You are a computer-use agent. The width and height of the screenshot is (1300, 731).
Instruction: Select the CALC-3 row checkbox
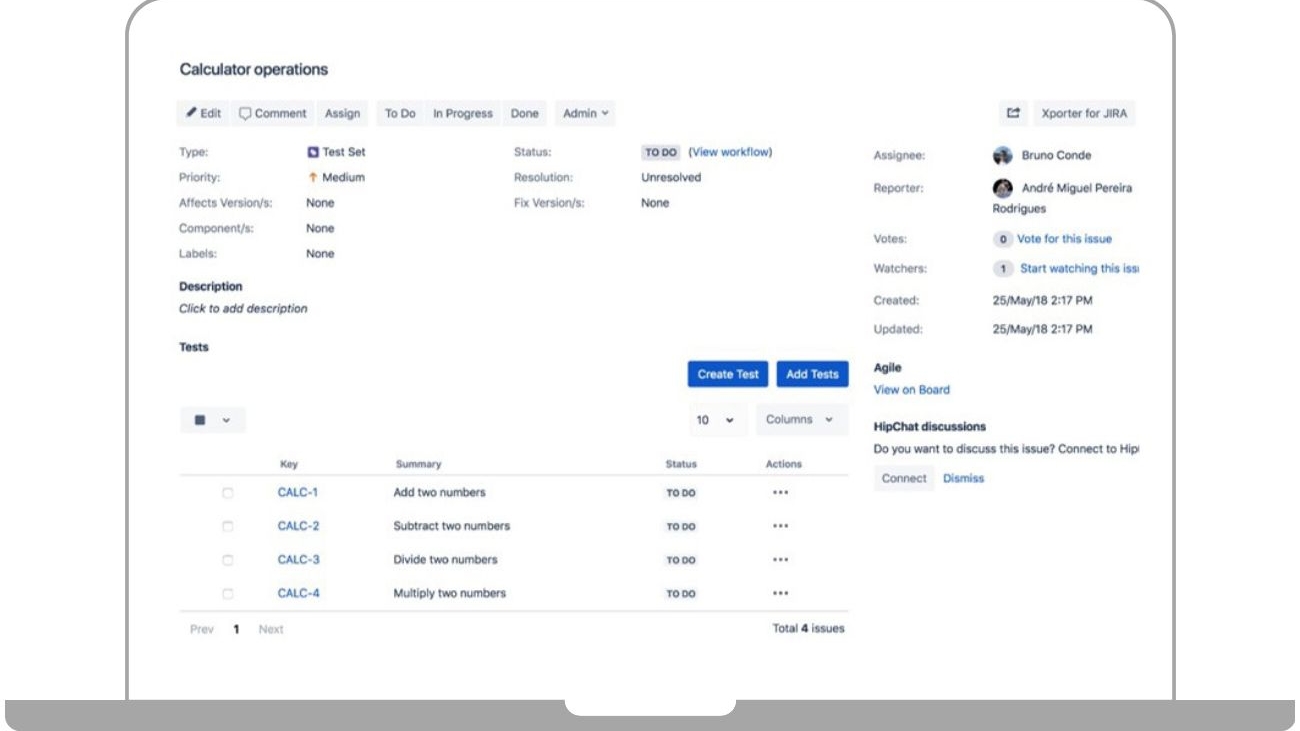[x=227, y=560]
